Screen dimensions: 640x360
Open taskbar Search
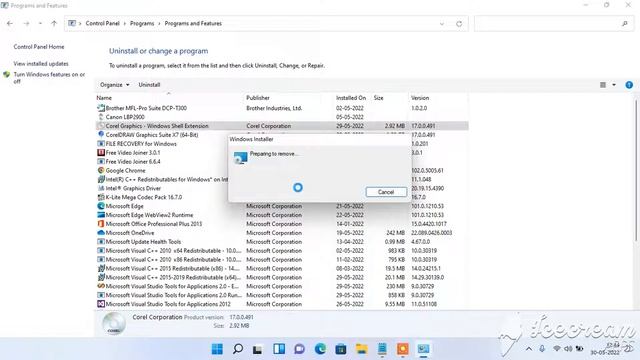(x=238, y=349)
